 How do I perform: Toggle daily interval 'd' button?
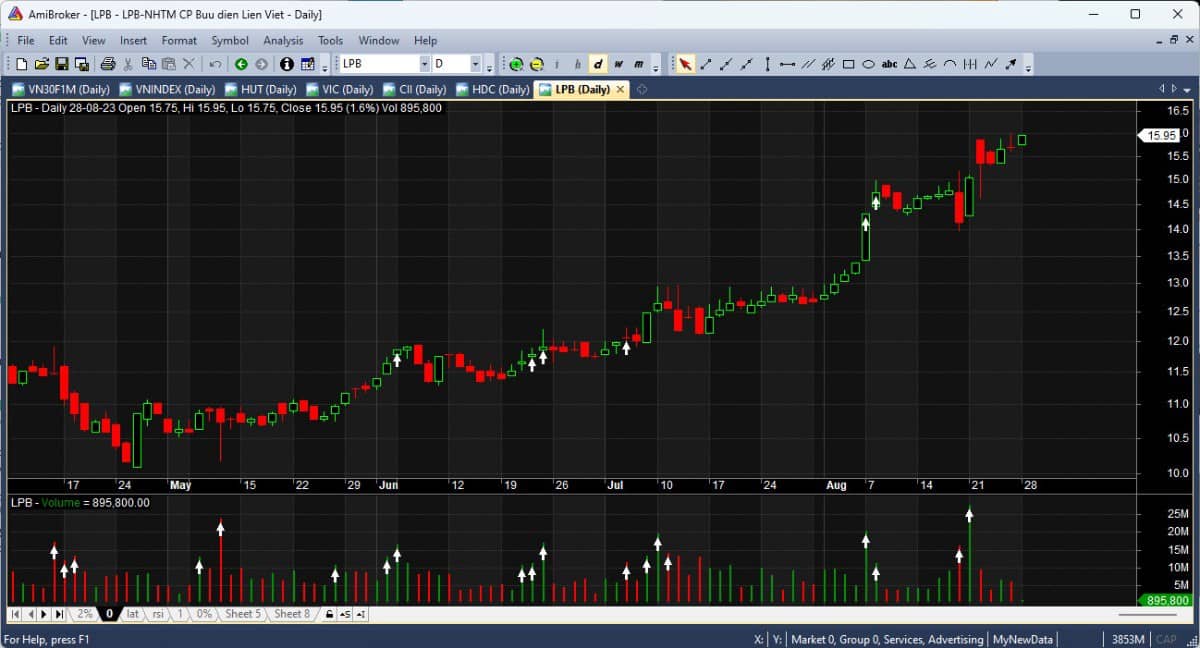coord(598,64)
